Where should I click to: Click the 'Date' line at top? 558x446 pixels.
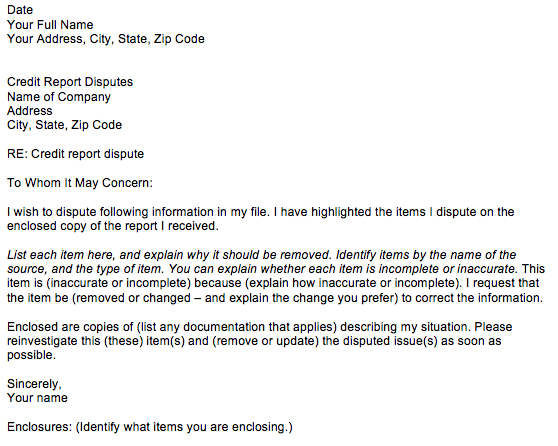click(20, 10)
